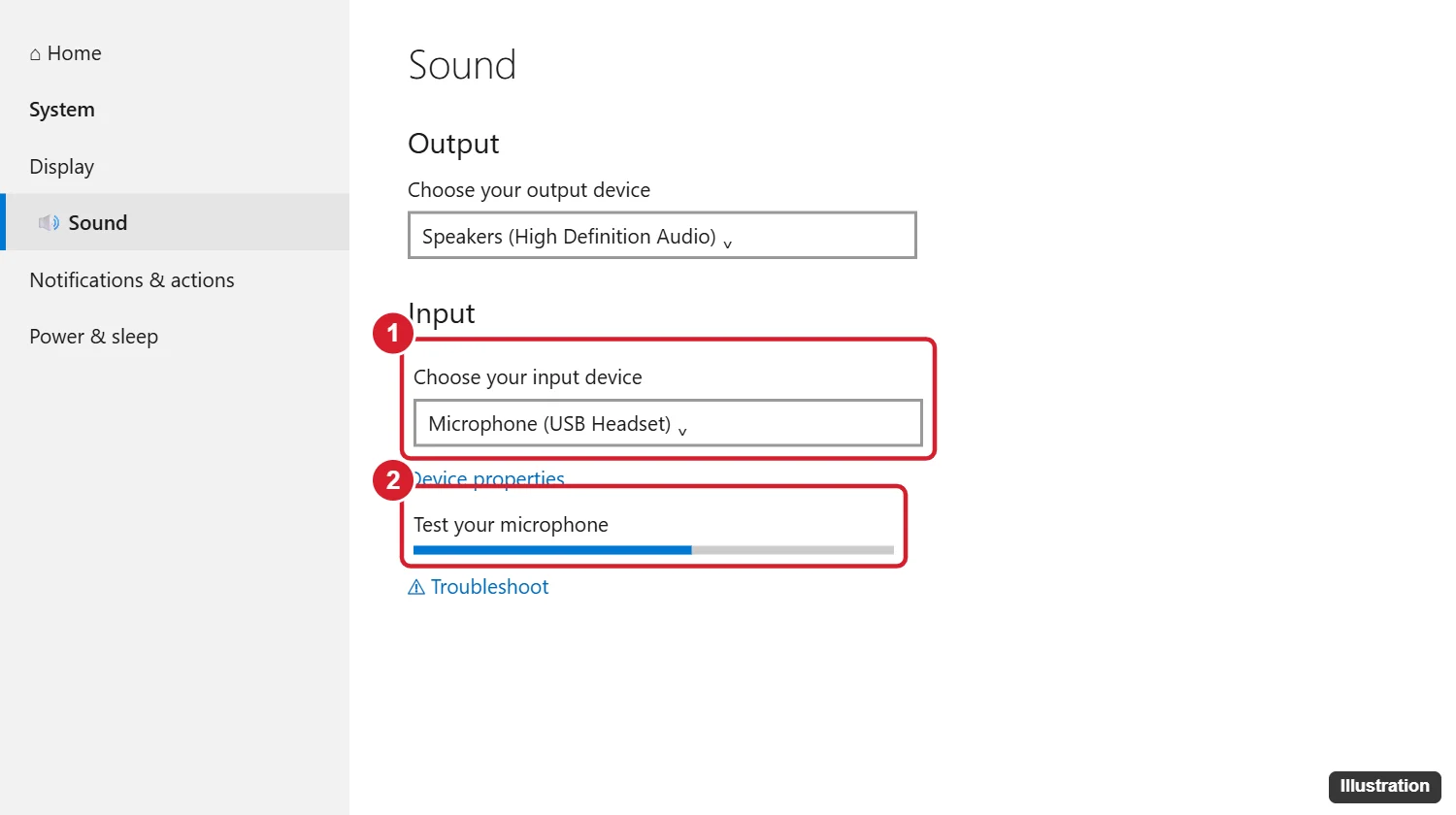Go to Home in sidebar

coord(65,53)
